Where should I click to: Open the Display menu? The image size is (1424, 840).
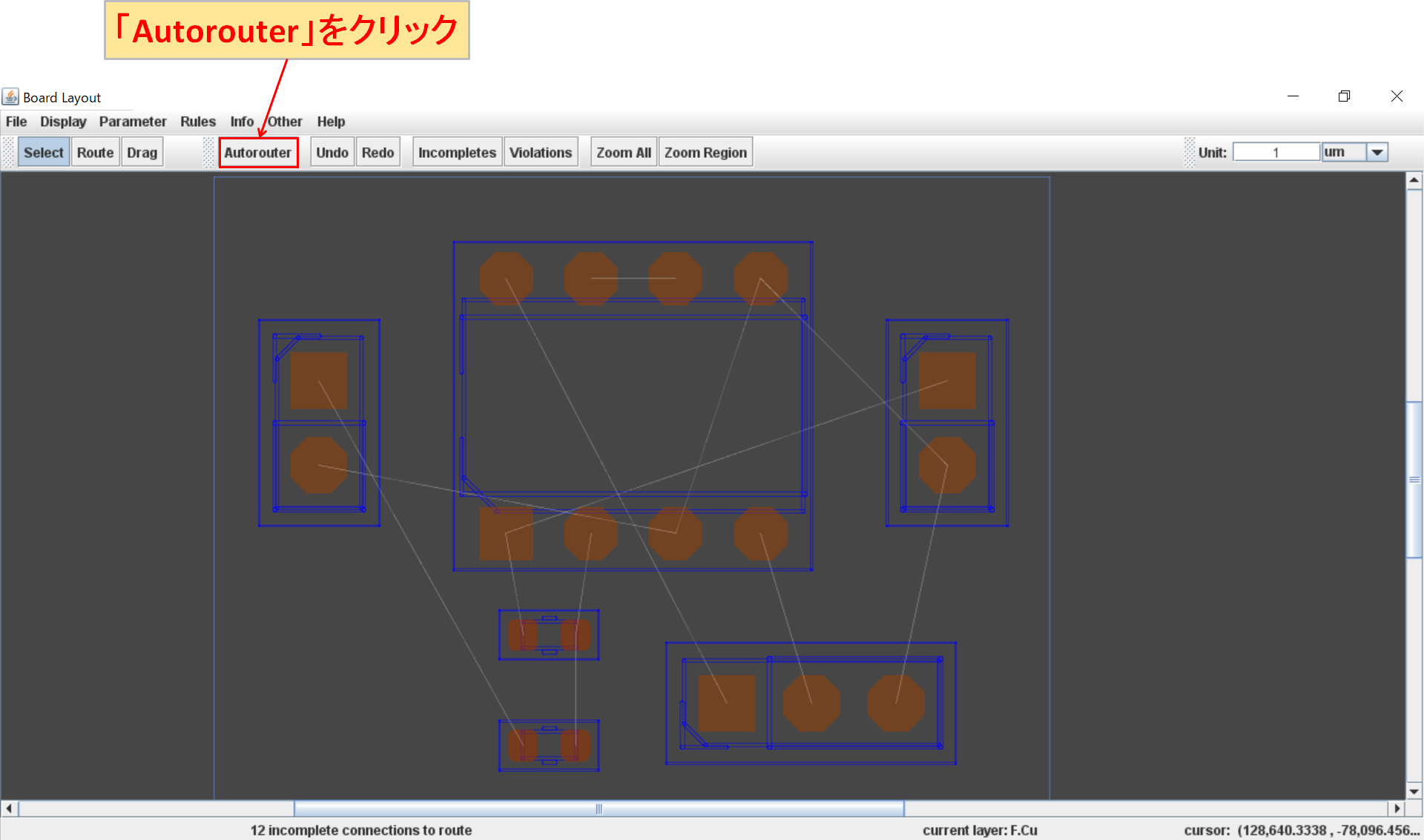62,122
